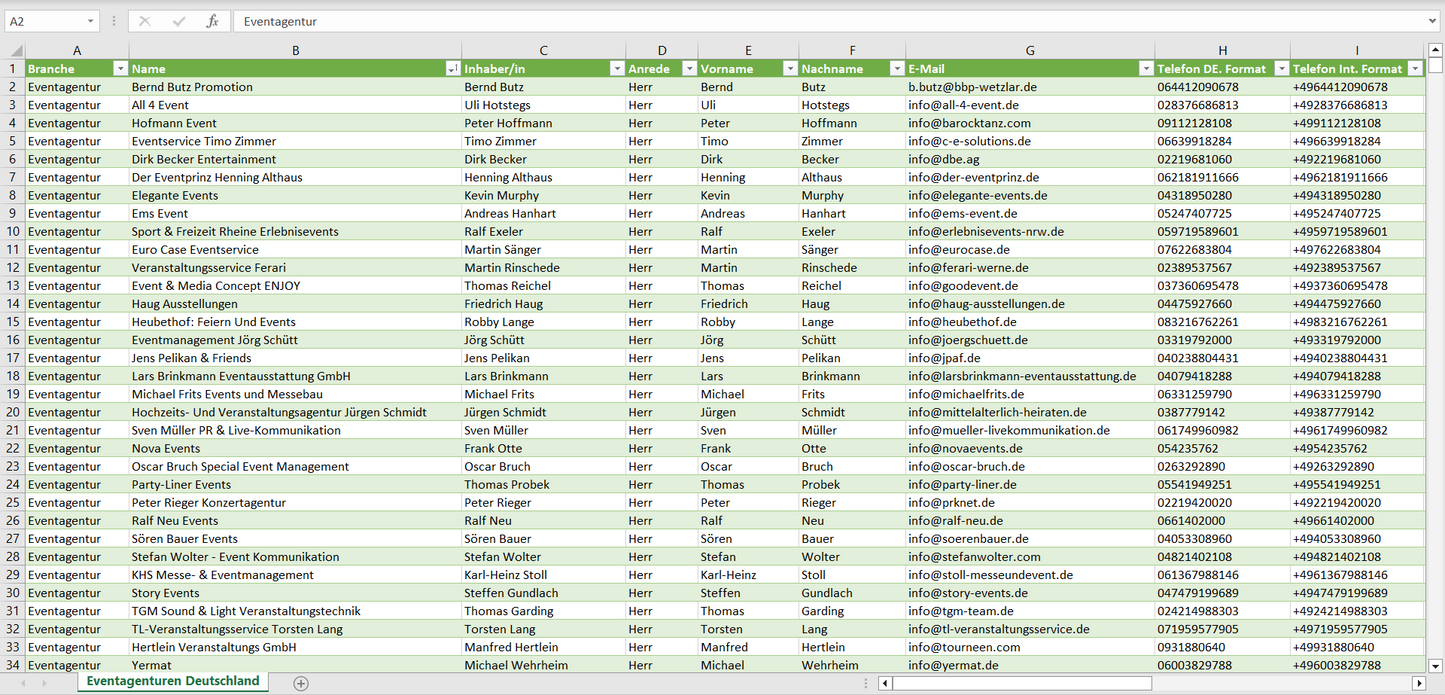This screenshot has width=1445, height=695.
Task: Open the Branche column filter dropdown
Action: tap(120, 69)
